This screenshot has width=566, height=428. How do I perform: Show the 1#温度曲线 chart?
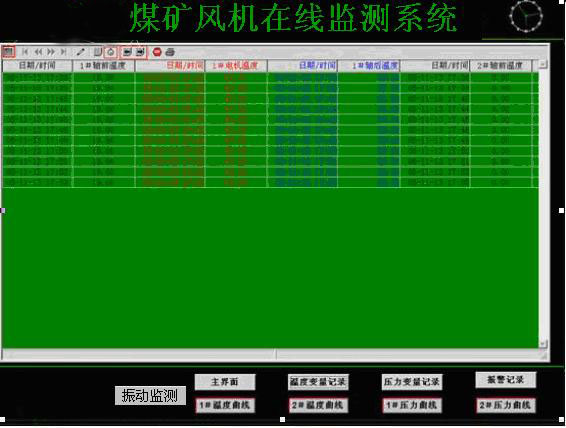(225, 405)
